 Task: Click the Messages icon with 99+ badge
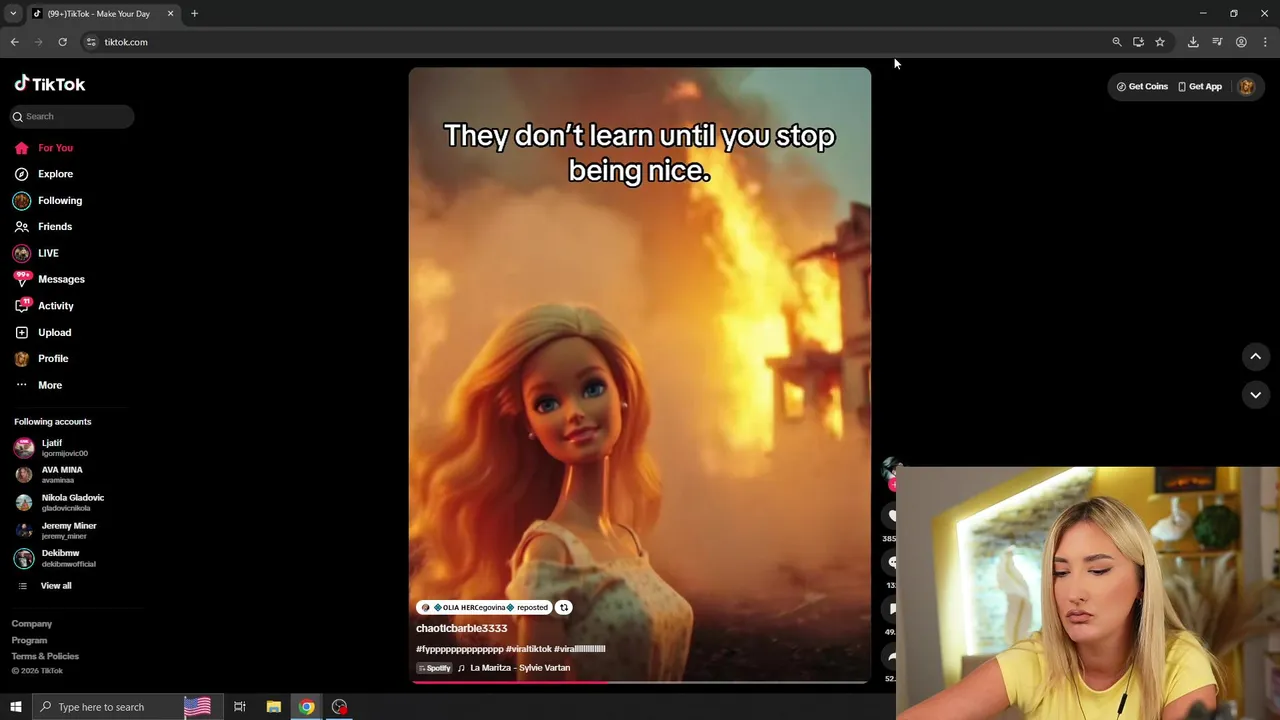21,279
